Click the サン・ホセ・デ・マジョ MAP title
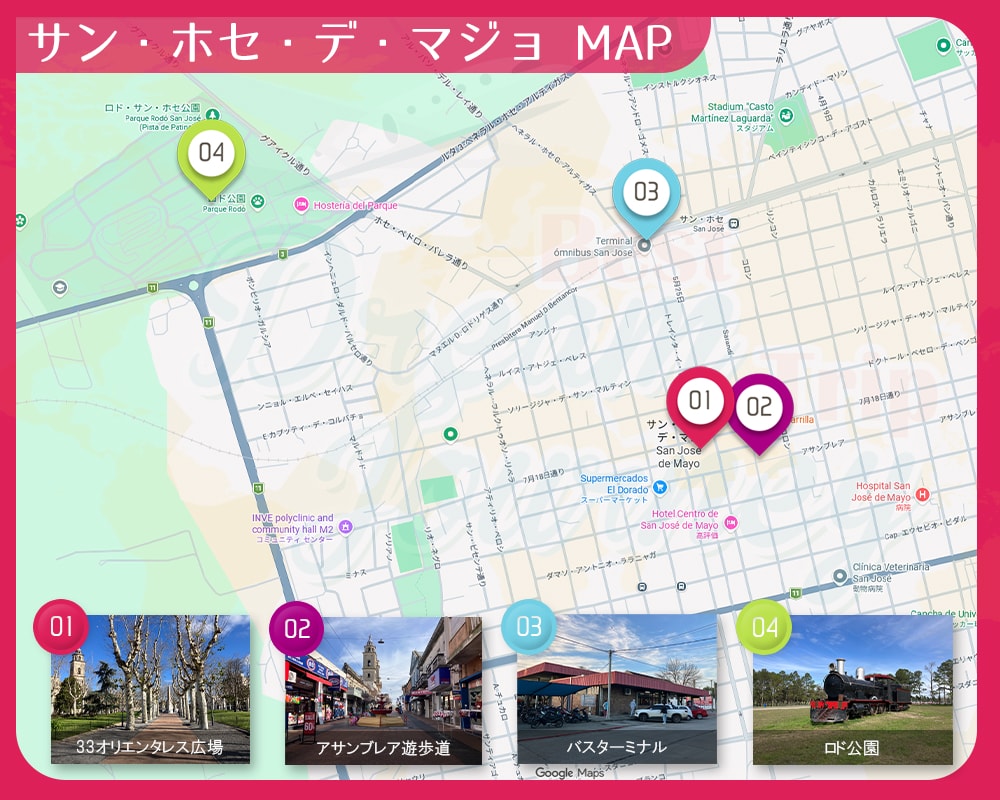 [349, 43]
